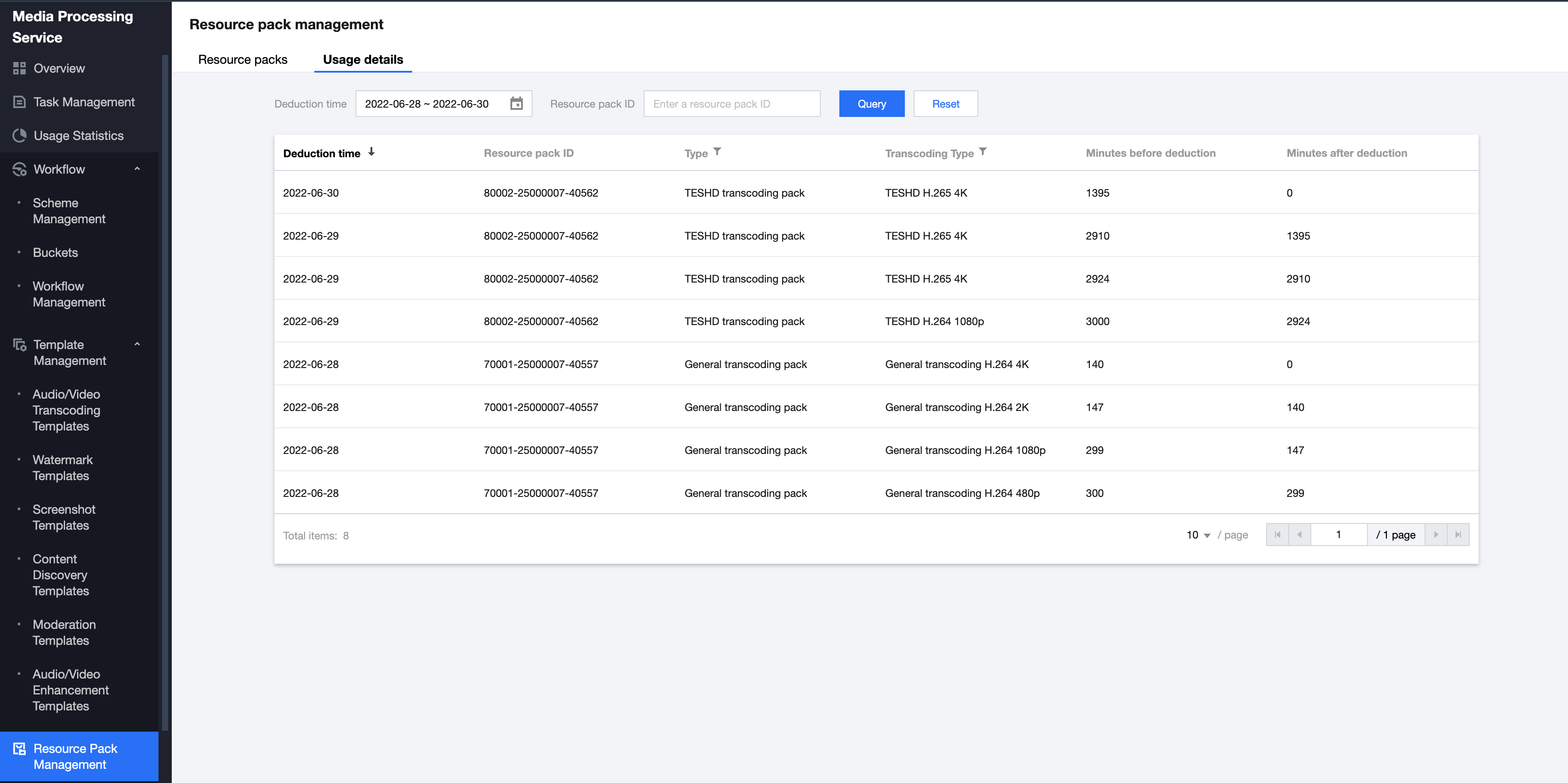Open Watermark Templates in sidebar
Screen dimensions: 1568x783
pyautogui.click(x=62, y=468)
